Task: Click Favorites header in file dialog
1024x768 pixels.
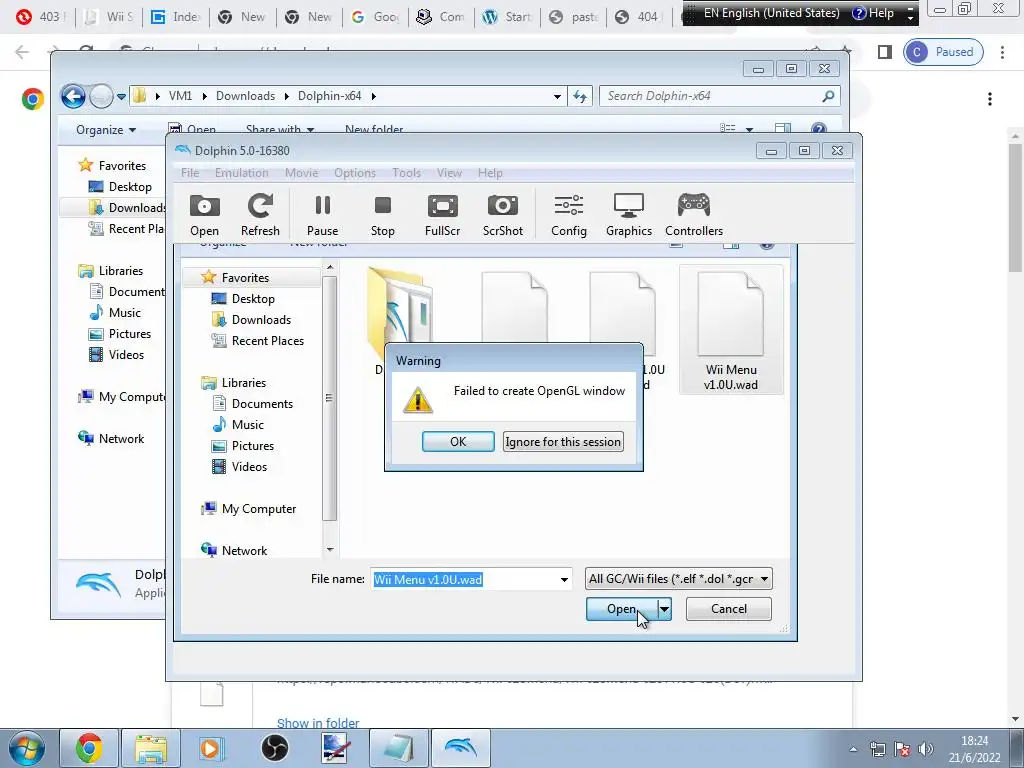Action: coord(245,278)
